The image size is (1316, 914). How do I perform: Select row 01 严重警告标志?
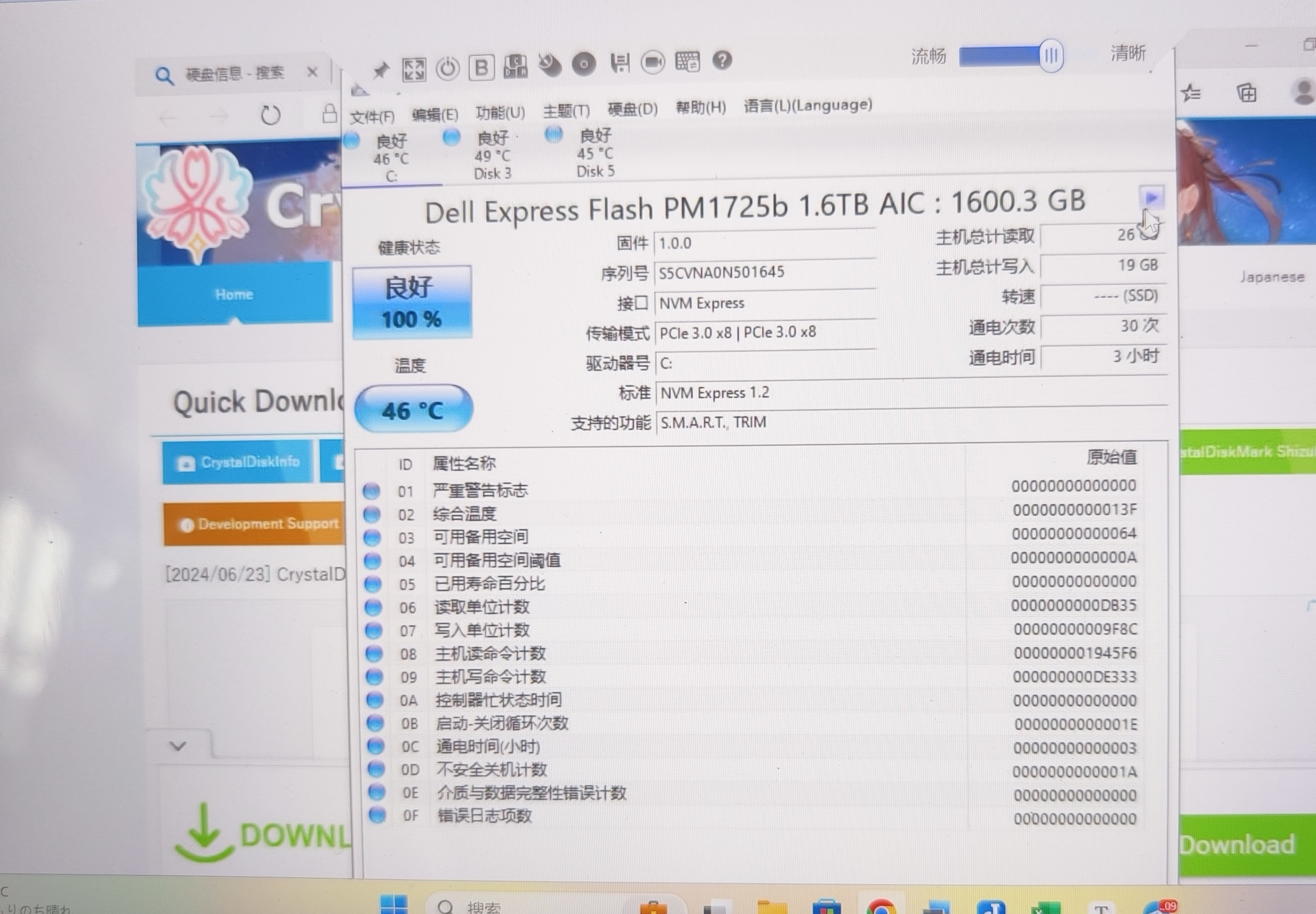pos(750,489)
